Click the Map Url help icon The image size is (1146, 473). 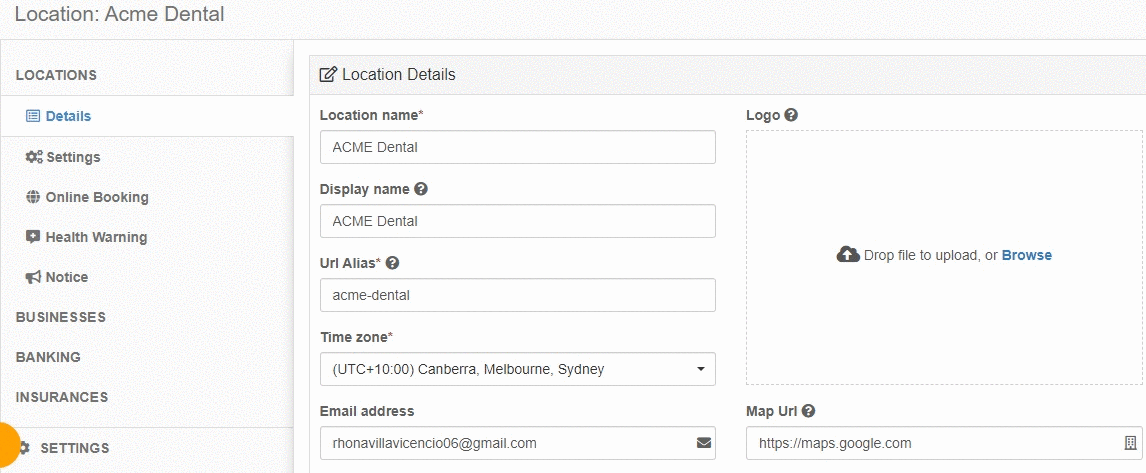tap(808, 411)
